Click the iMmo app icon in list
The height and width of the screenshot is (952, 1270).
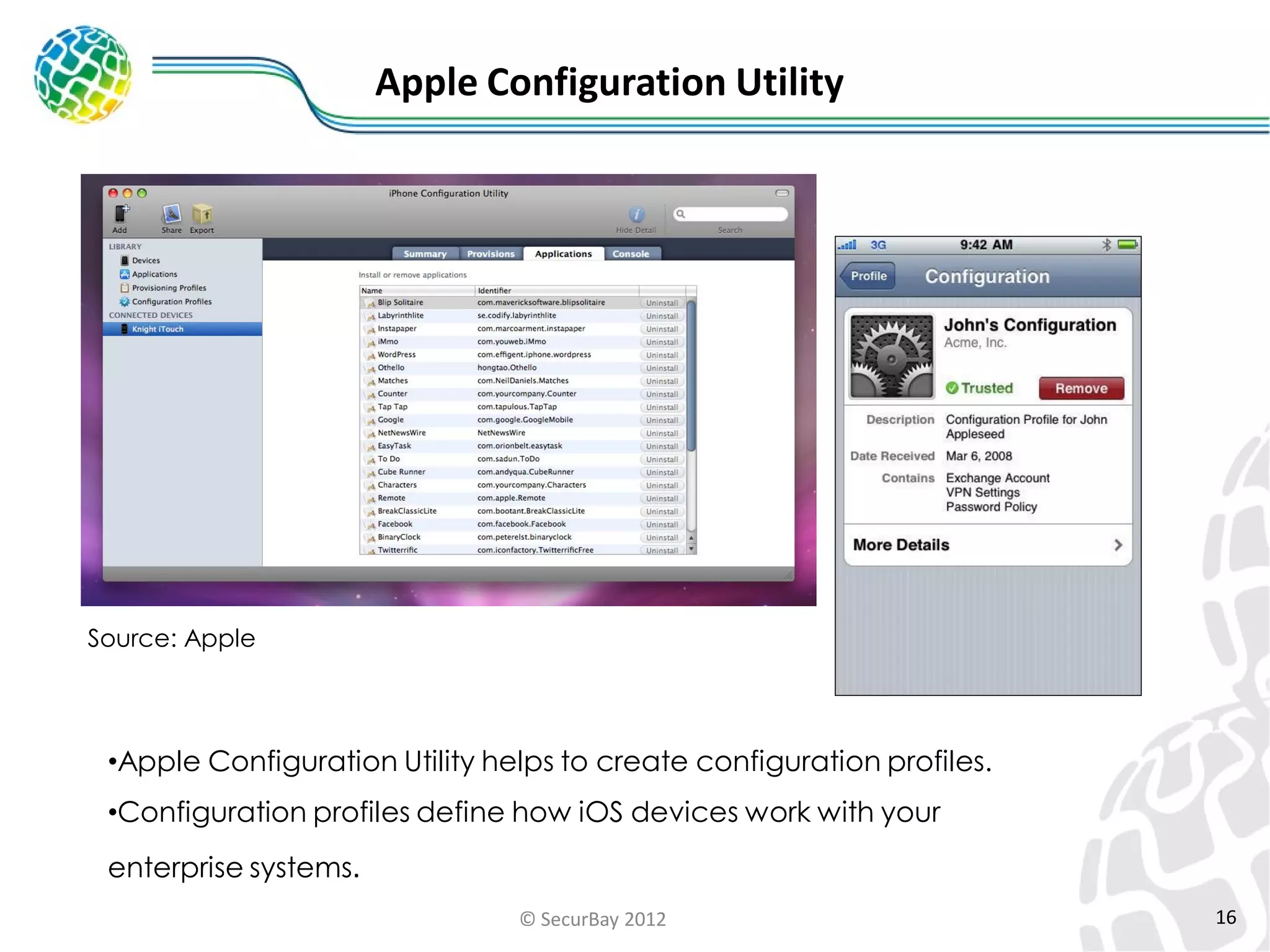coord(371,342)
